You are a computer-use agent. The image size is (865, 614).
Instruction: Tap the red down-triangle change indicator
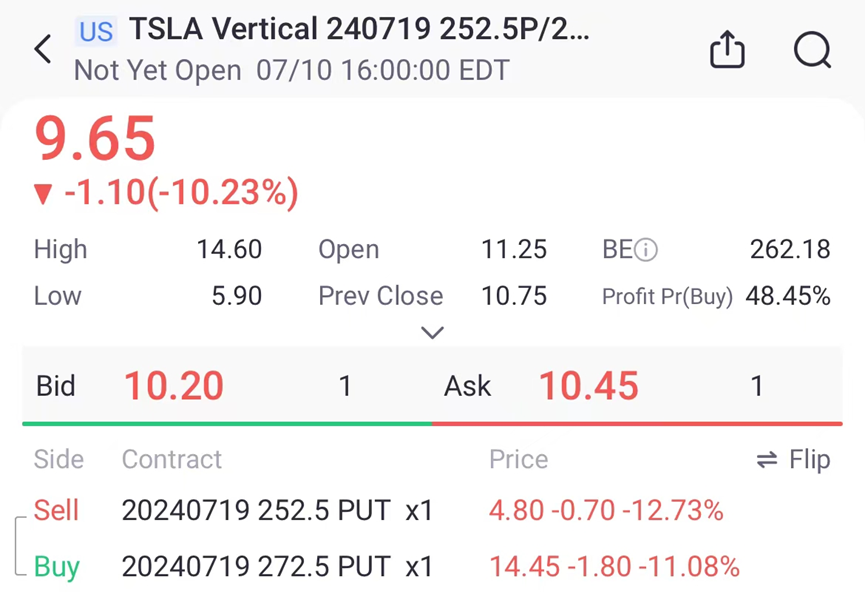point(42,193)
